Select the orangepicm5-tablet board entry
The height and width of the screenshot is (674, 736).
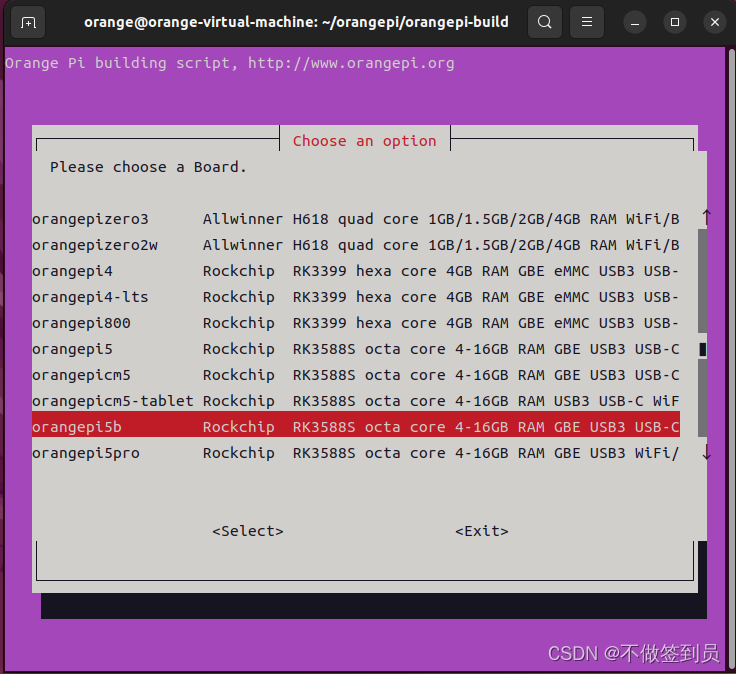point(356,401)
